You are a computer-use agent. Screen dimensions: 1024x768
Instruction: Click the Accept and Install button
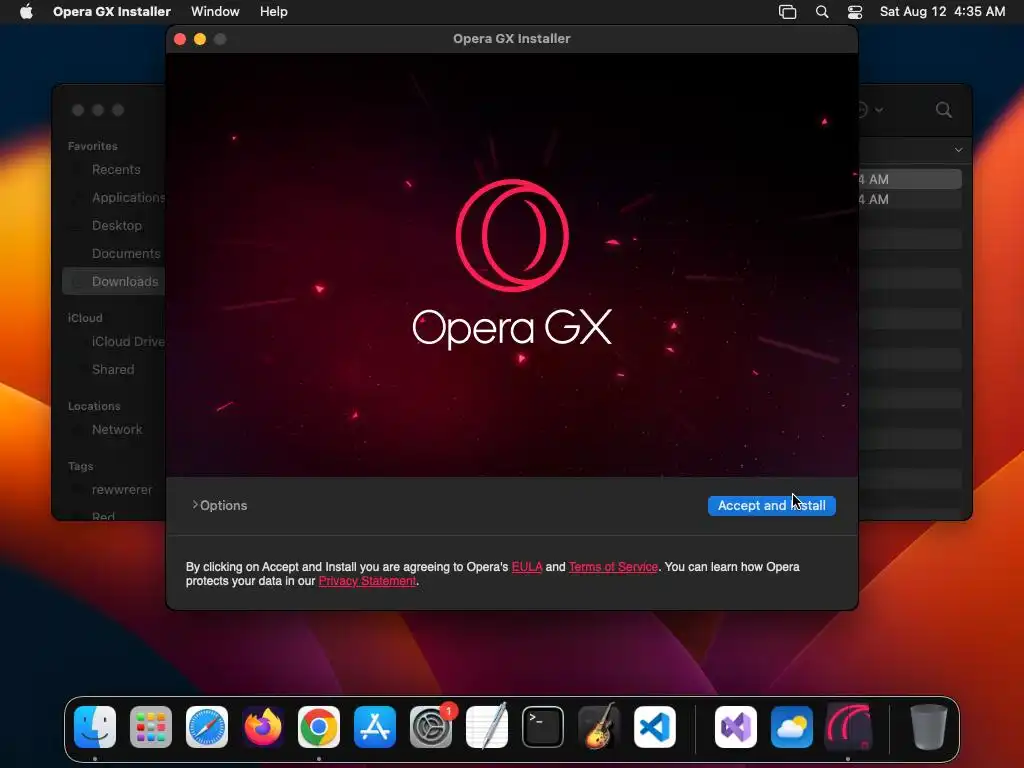[771, 505]
